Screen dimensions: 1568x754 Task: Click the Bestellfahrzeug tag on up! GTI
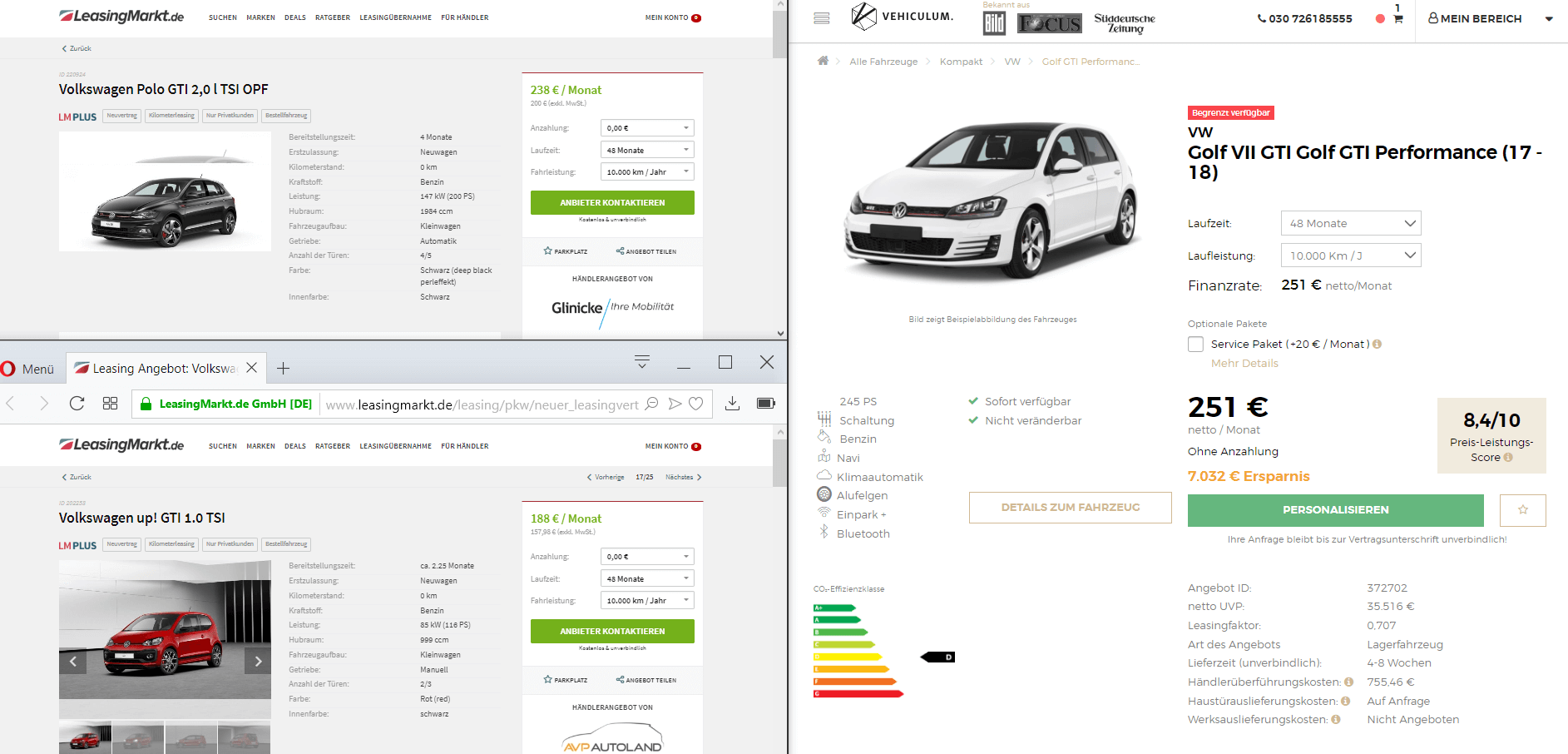click(286, 544)
